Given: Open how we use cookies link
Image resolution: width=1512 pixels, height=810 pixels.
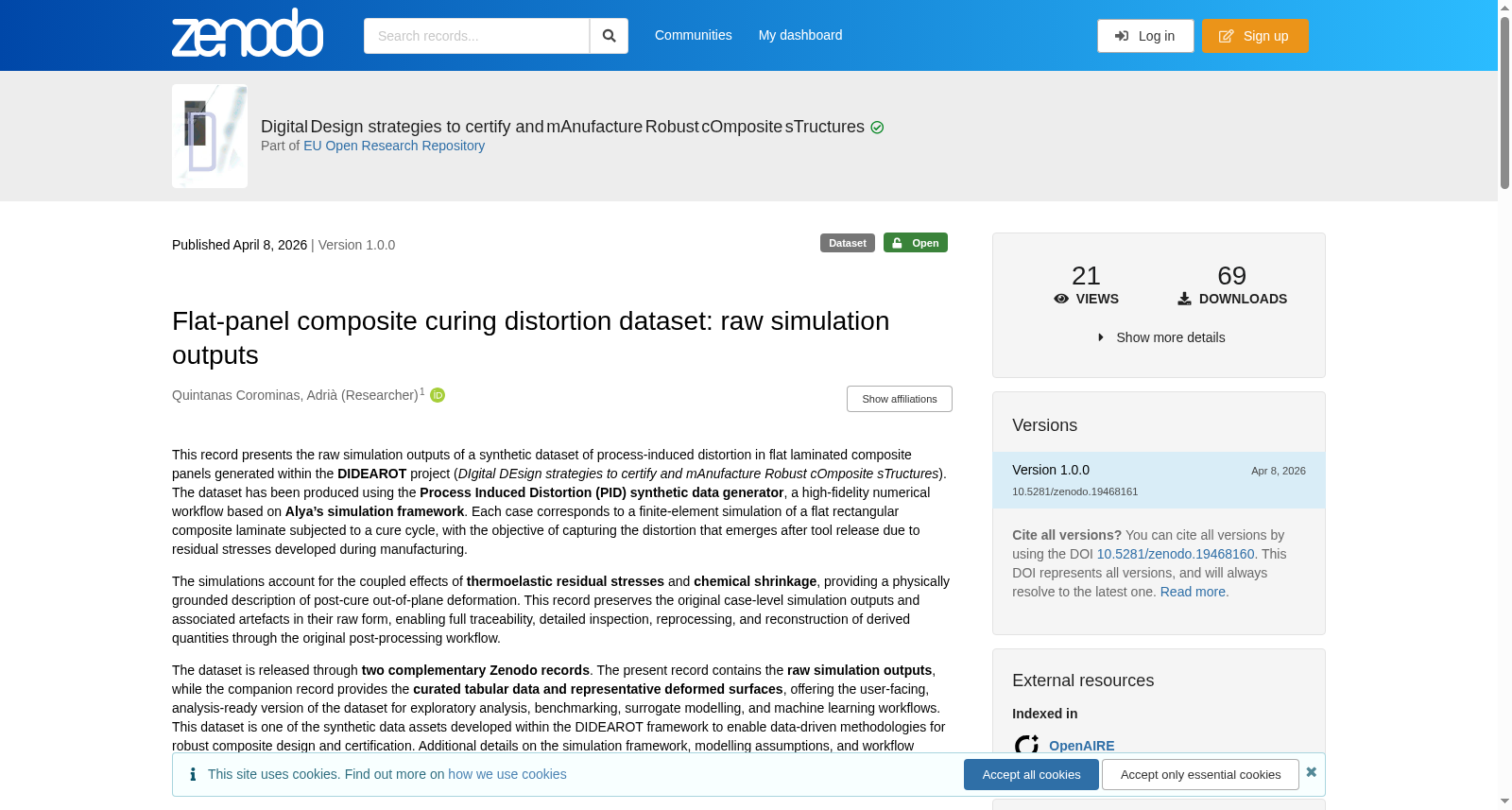Looking at the screenshot, I should [x=507, y=774].
